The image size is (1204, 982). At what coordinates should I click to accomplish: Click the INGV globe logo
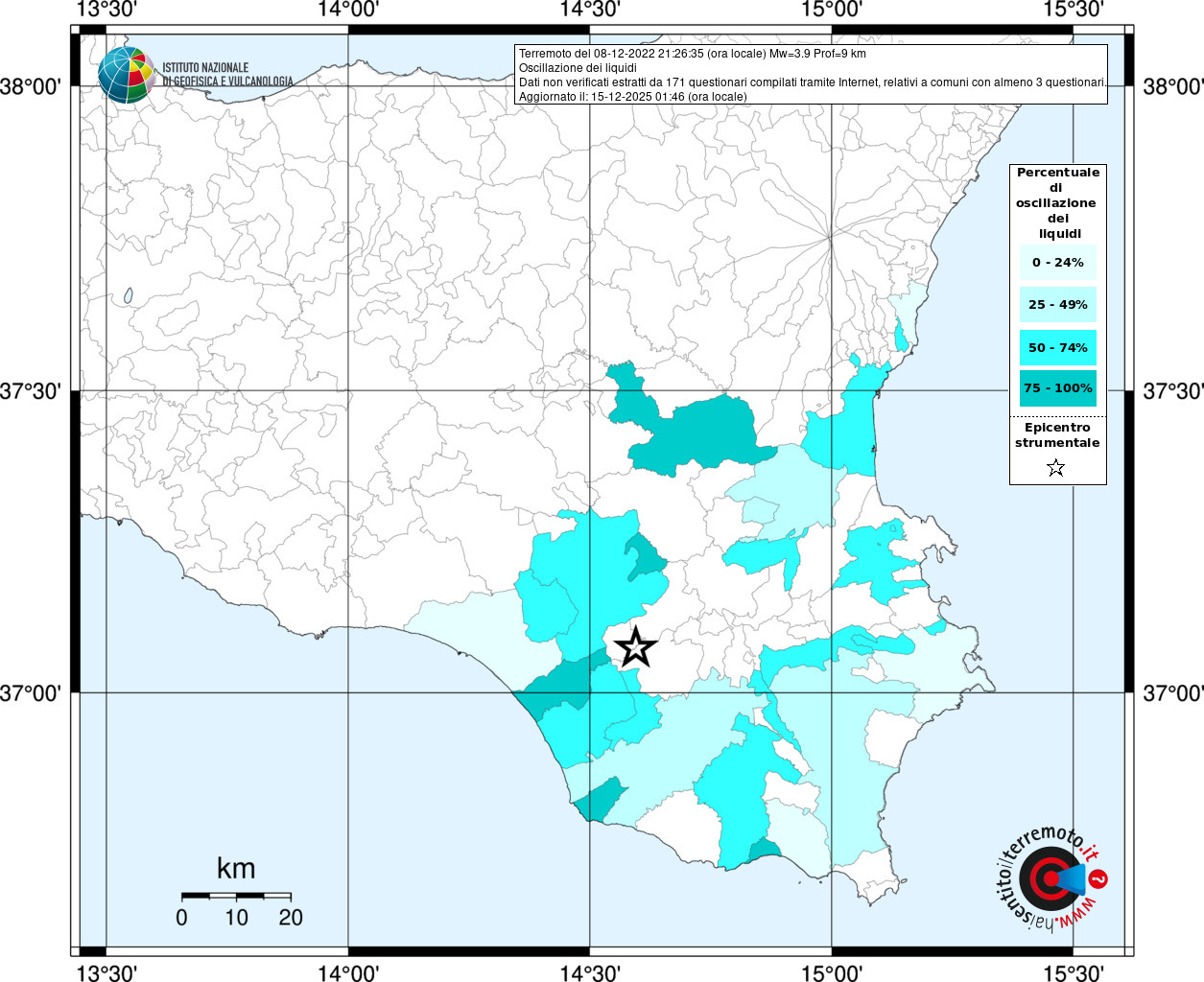(x=126, y=75)
